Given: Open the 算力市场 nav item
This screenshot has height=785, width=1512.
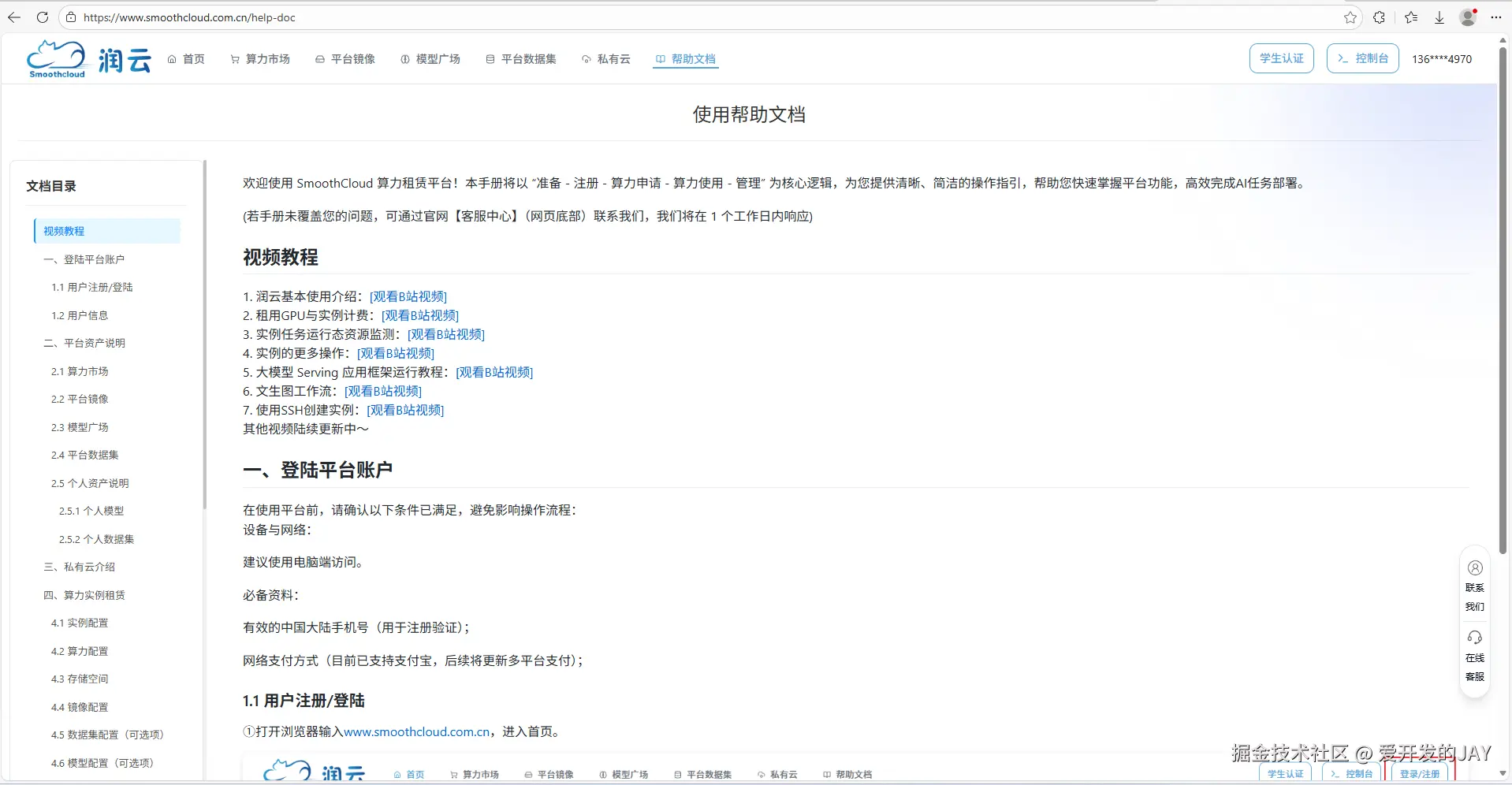Looking at the screenshot, I should [x=260, y=59].
